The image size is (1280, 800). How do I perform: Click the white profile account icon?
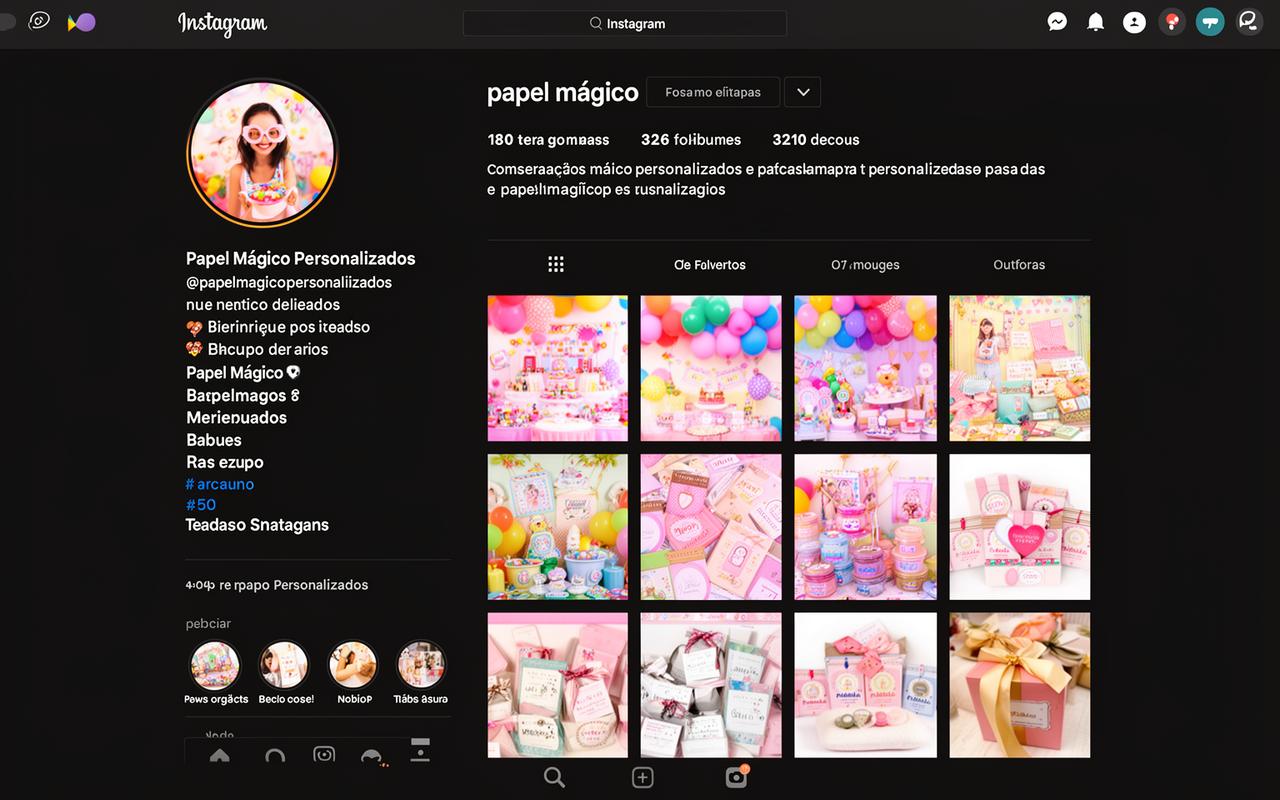(x=1134, y=22)
